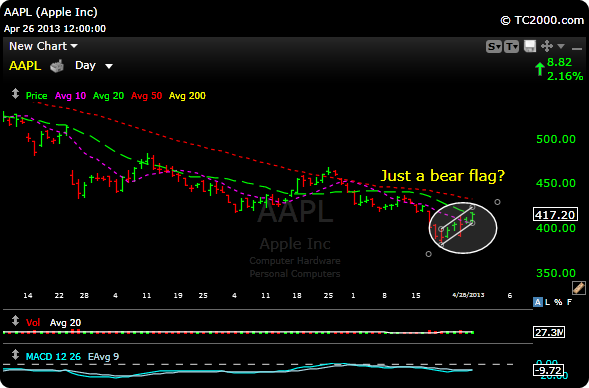Click Avg 20 label in Vol pane
This screenshot has width=589, height=388.
[65, 323]
